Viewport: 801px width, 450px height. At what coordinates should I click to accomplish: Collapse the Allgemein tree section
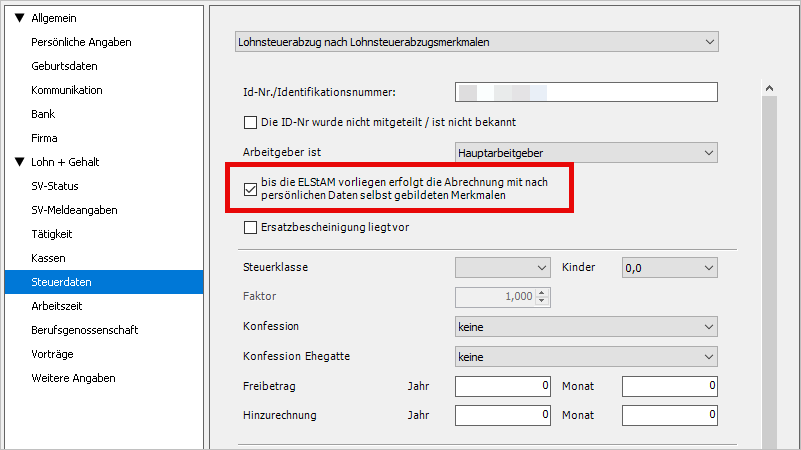coord(19,18)
